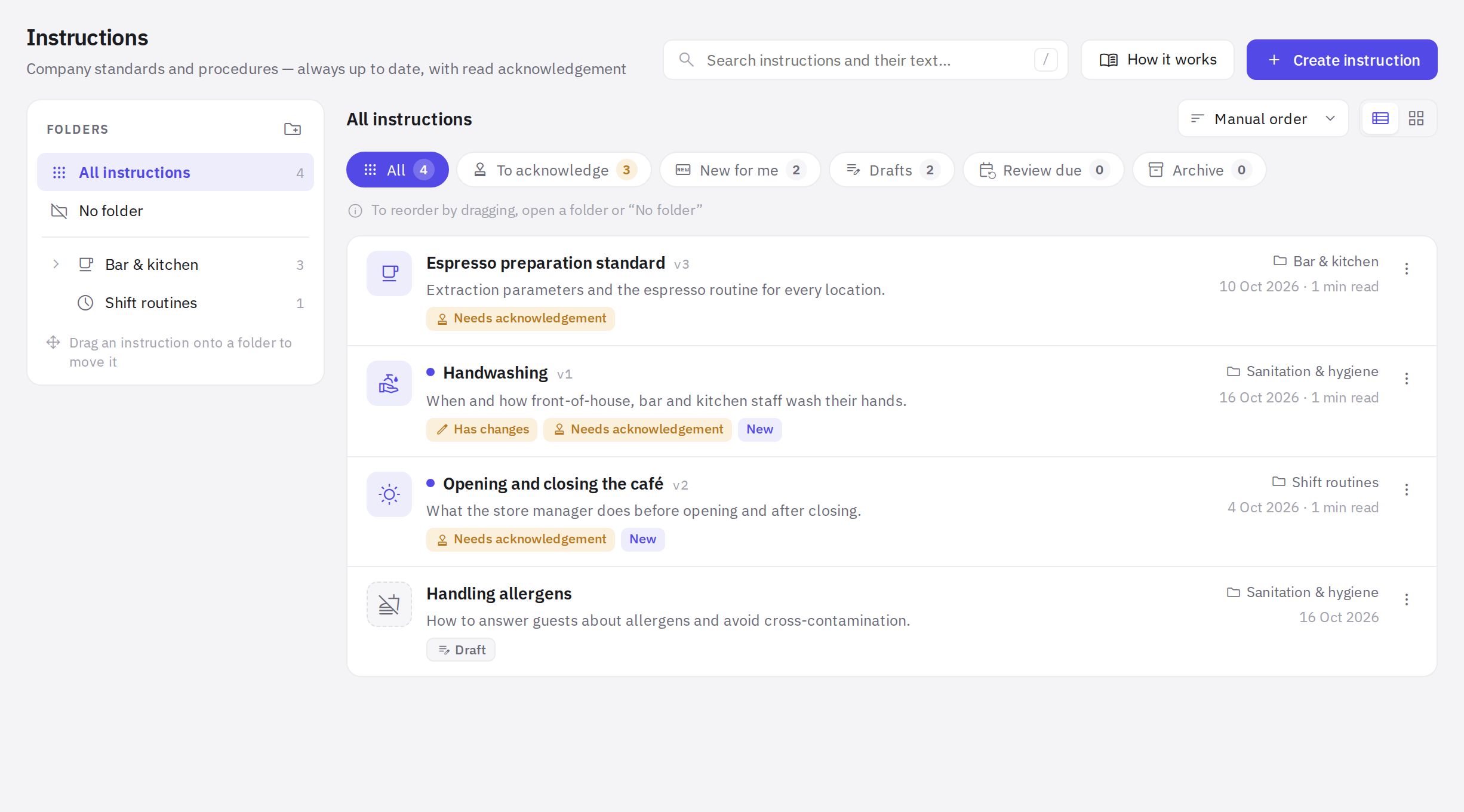Select the Shift routines folder
Viewport: 1464px width, 812px height.
176,303
